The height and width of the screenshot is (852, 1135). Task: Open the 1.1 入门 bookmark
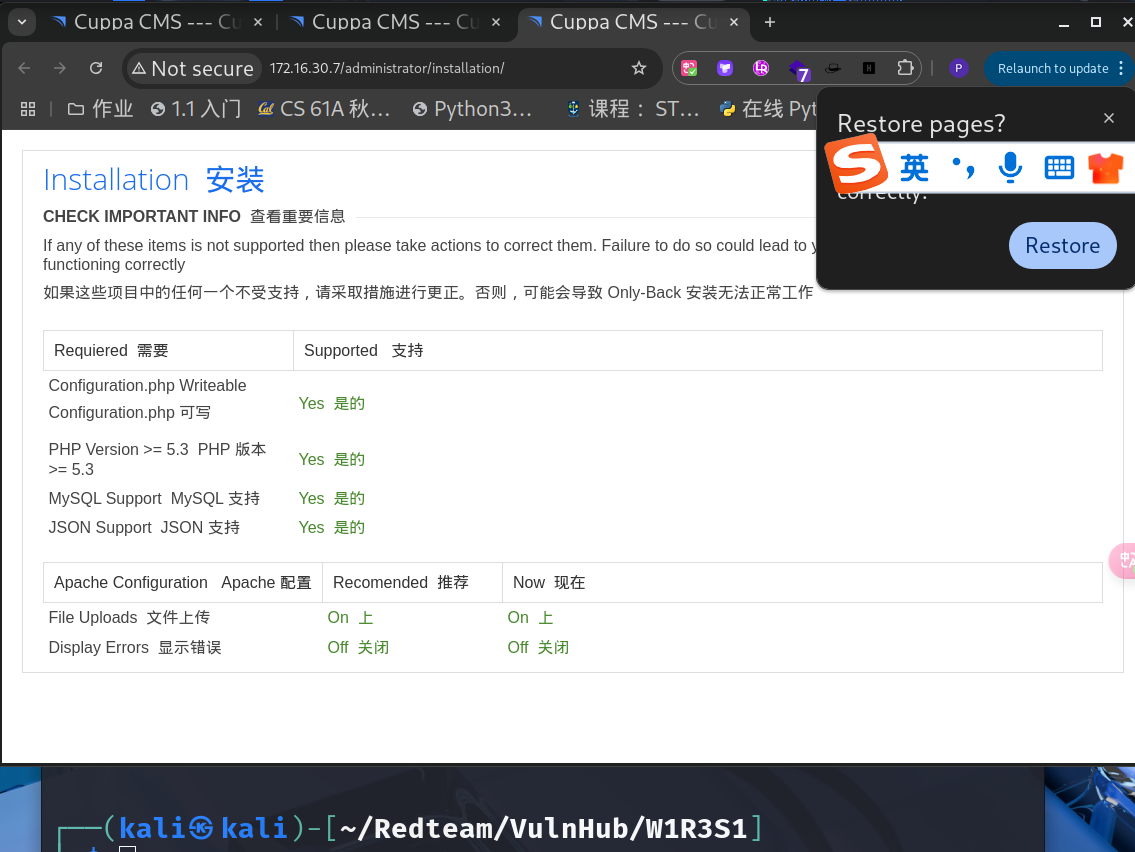tap(195, 109)
